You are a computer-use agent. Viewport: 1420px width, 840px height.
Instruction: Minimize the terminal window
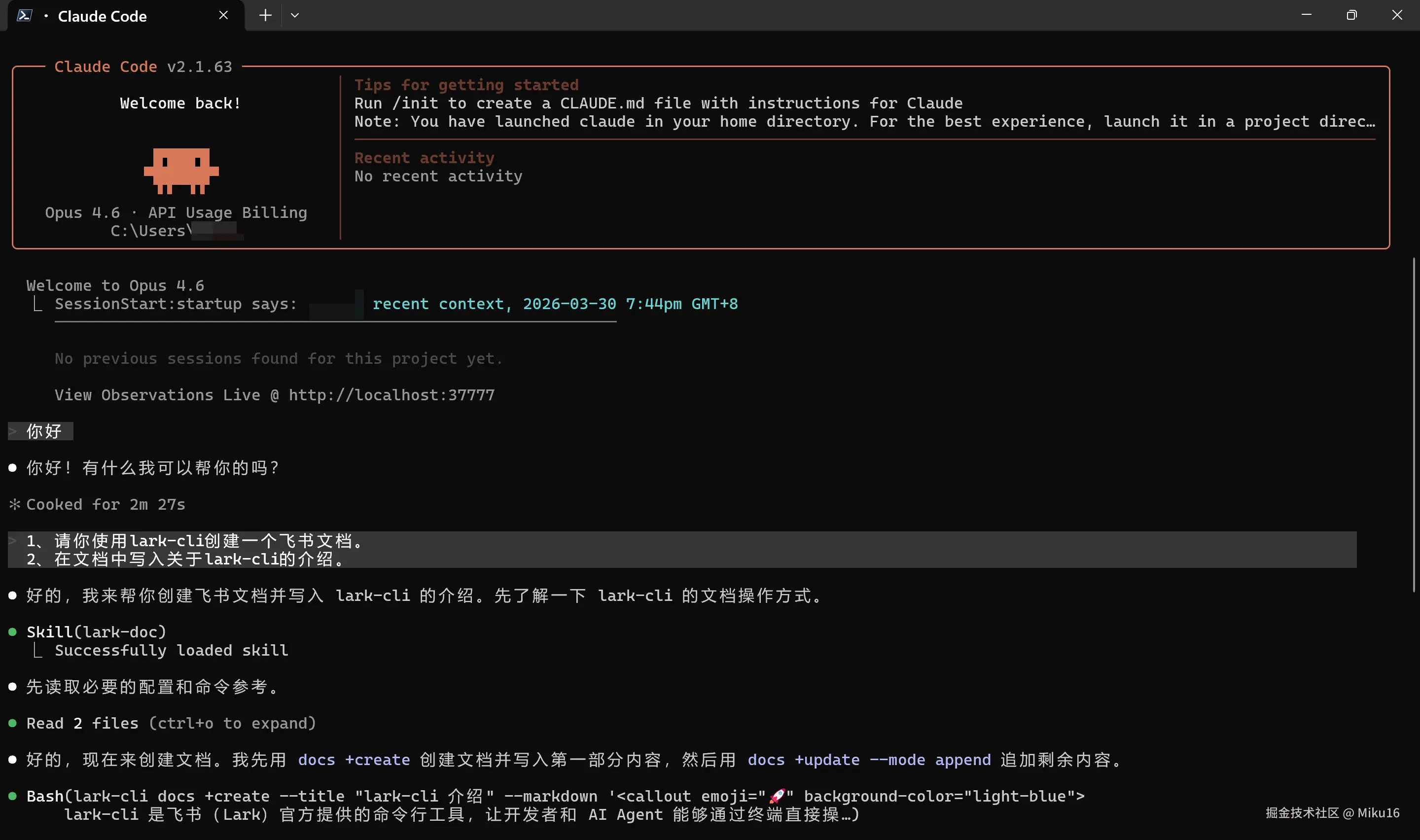[x=1306, y=15]
